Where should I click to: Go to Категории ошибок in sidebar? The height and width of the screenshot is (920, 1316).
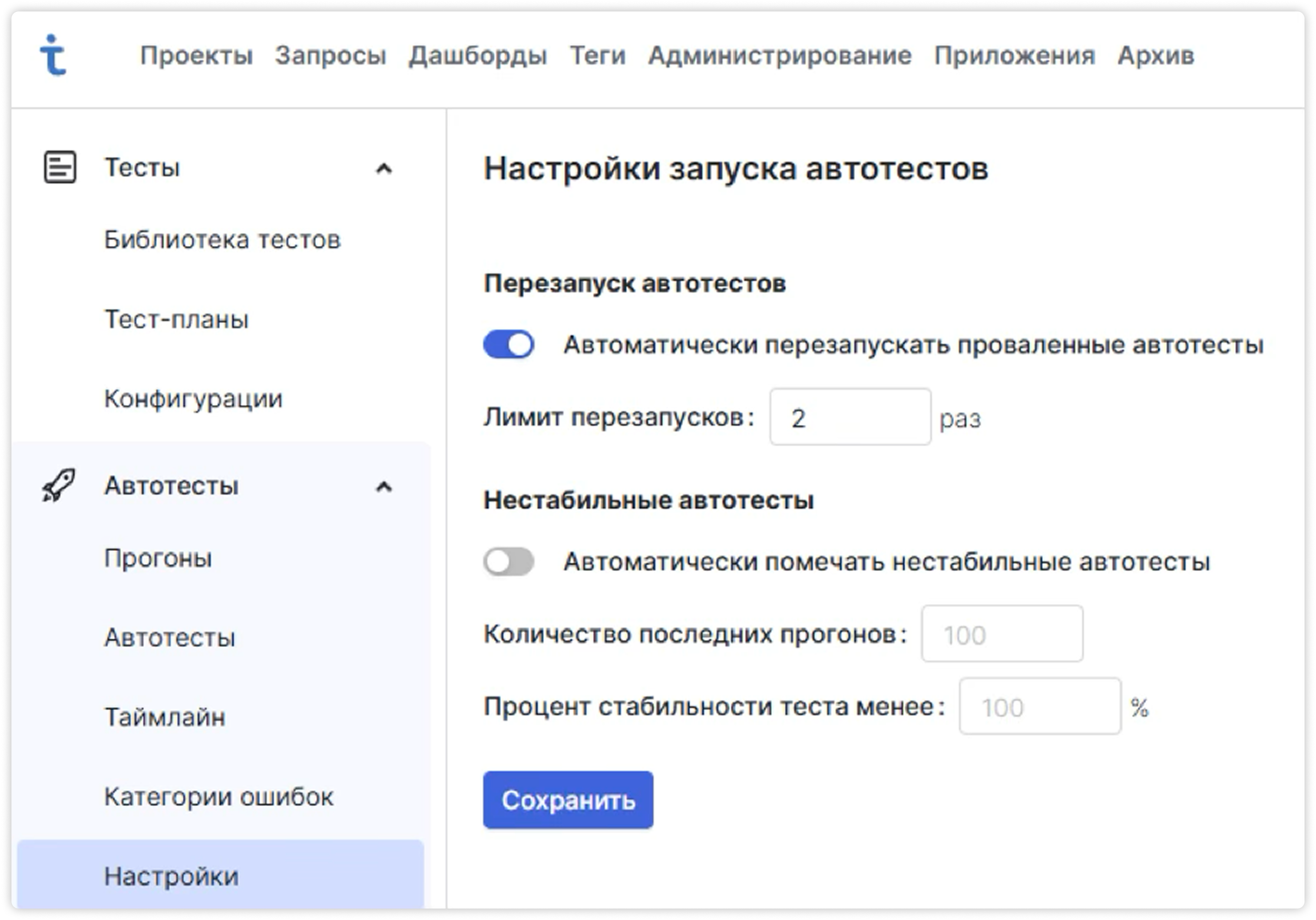[219, 797]
